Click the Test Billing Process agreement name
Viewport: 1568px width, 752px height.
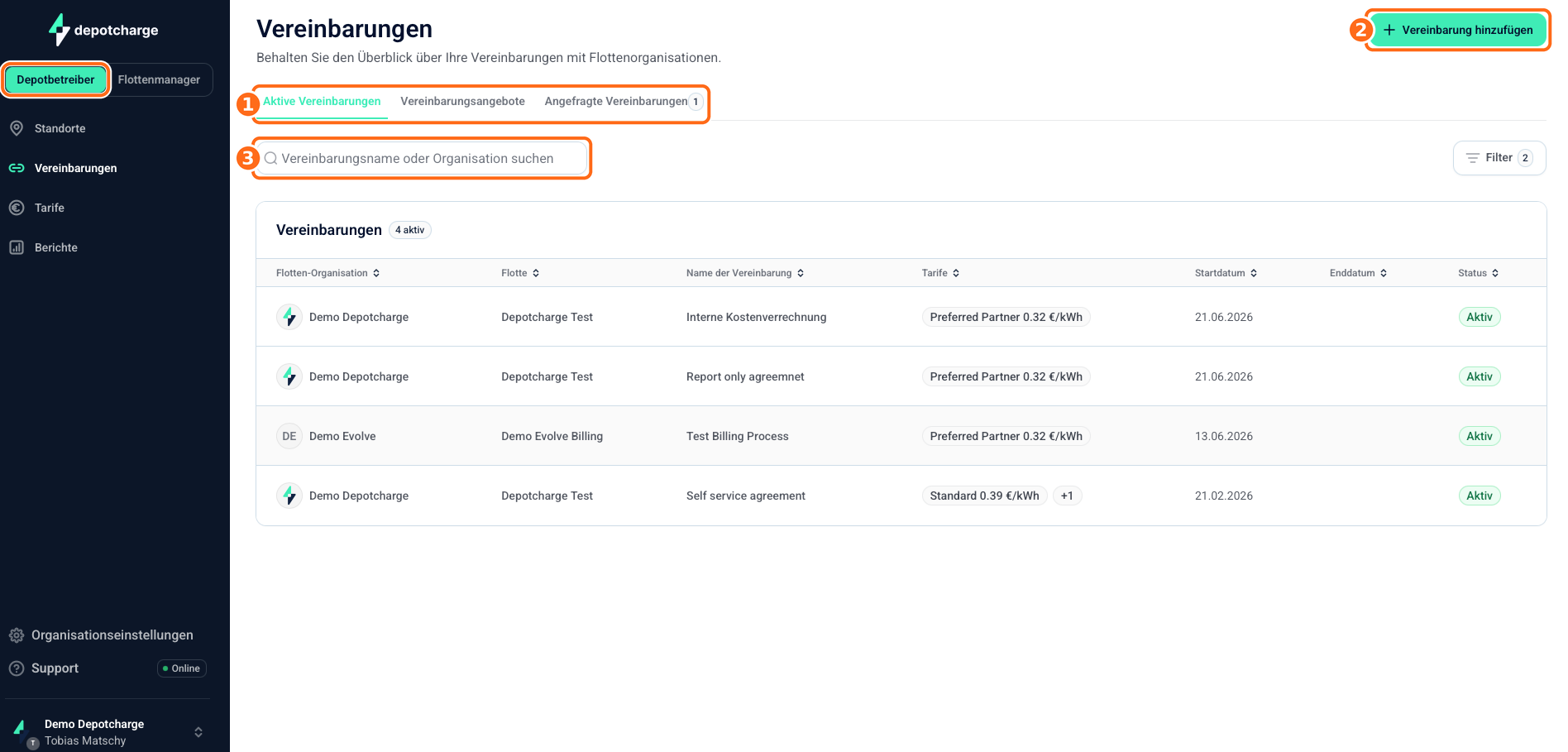[x=738, y=436]
